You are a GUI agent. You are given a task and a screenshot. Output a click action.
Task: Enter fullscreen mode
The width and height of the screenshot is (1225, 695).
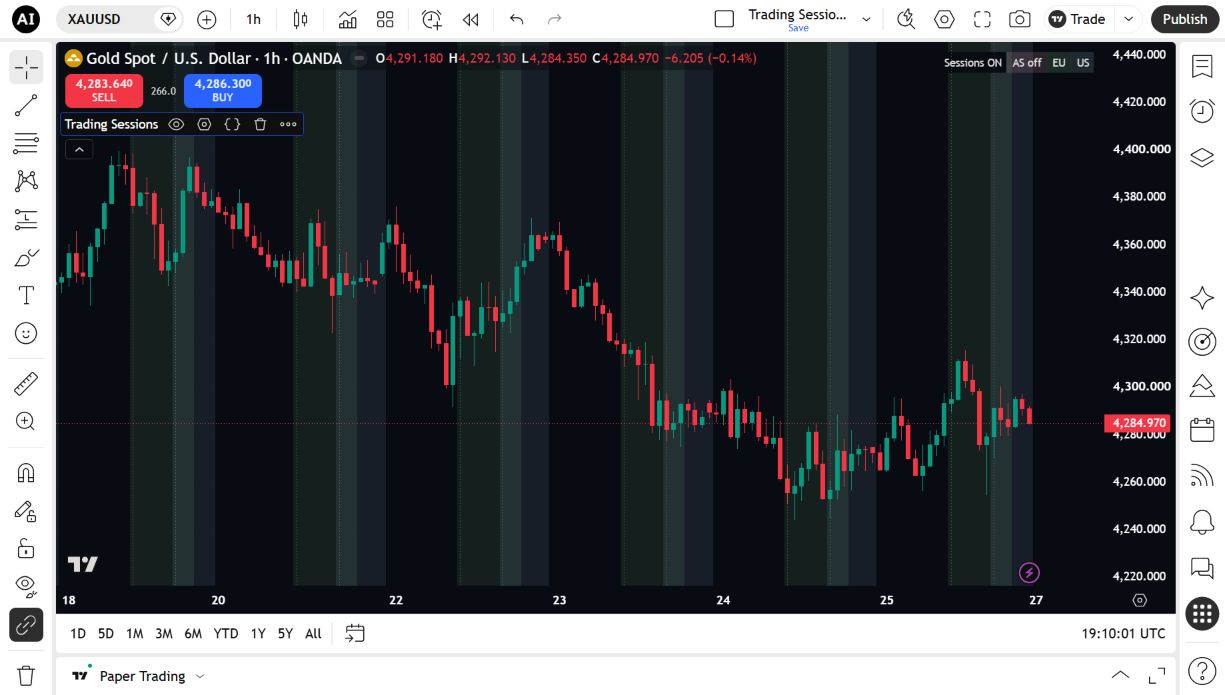click(x=982, y=19)
